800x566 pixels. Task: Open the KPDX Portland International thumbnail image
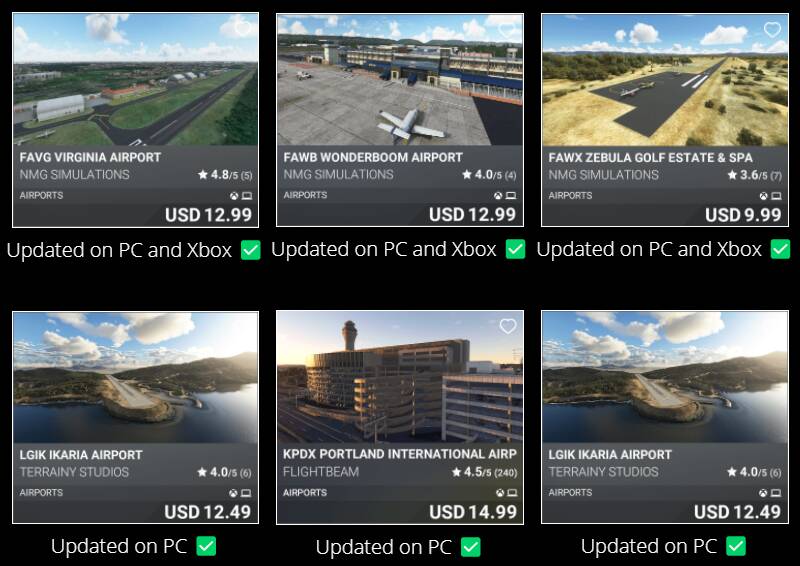point(399,377)
